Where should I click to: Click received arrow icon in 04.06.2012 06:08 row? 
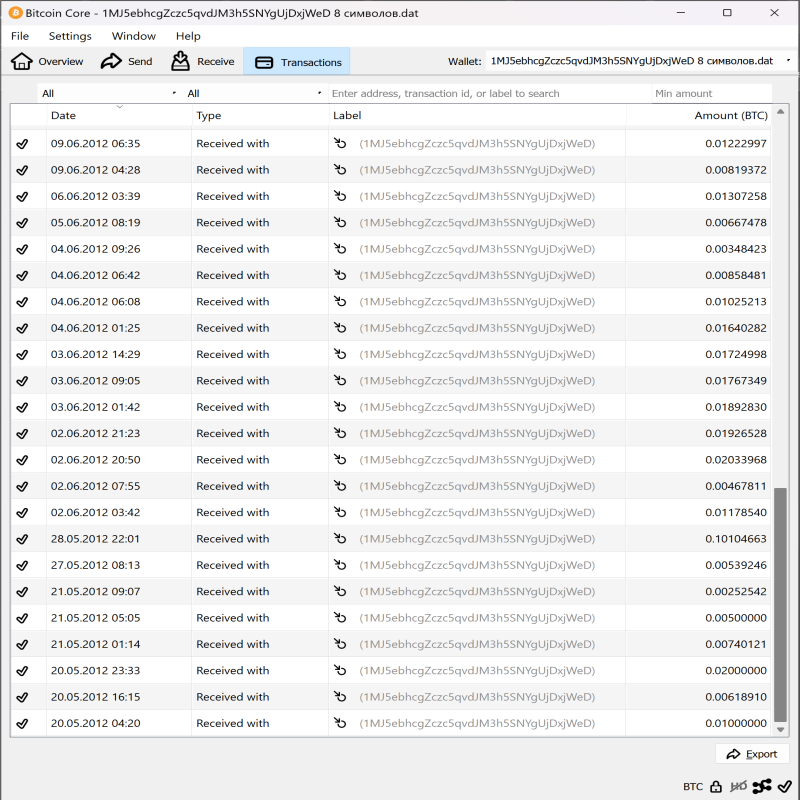click(x=340, y=302)
